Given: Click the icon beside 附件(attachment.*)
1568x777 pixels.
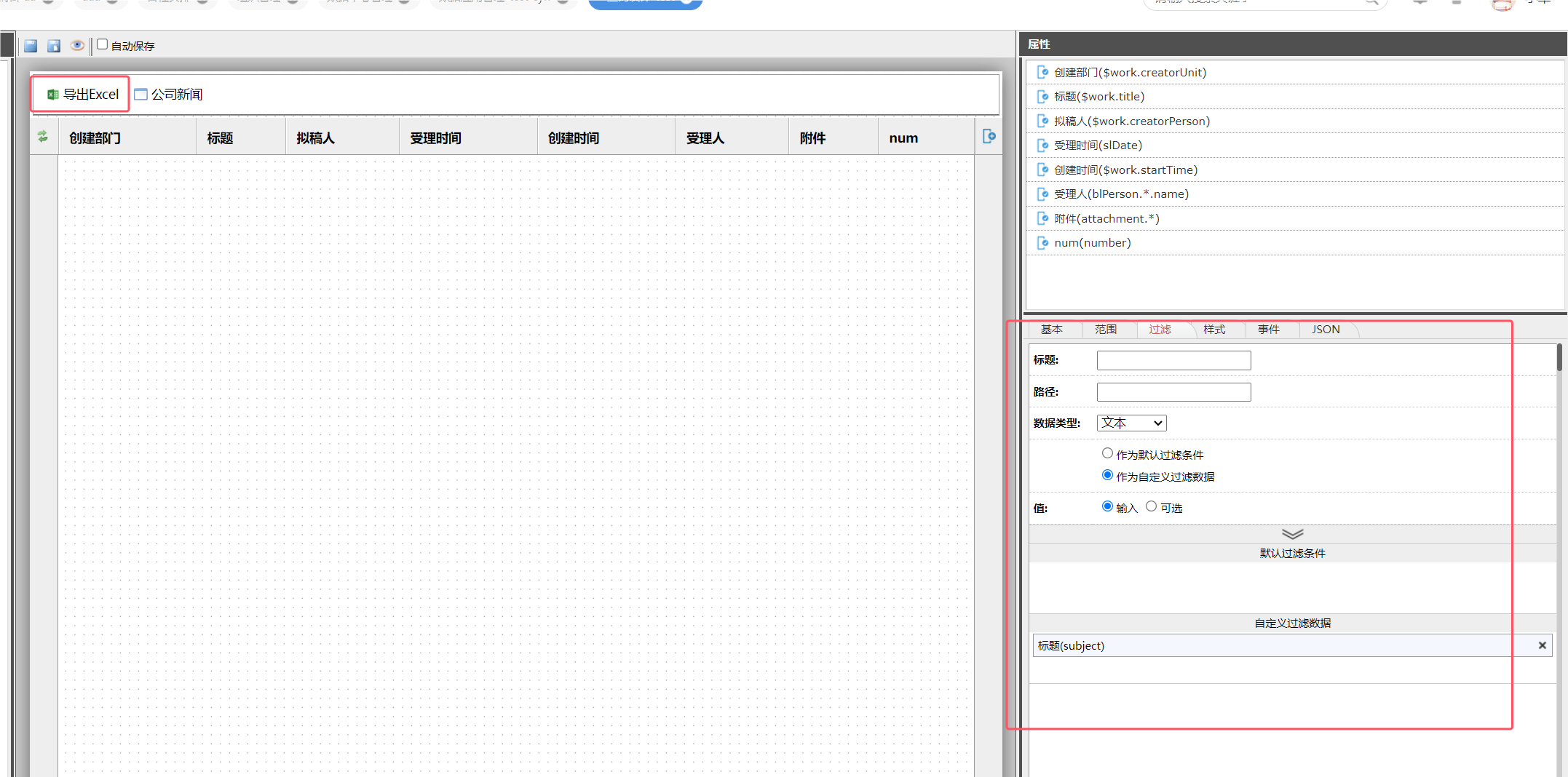Looking at the screenshot, I should pos(1042,219).
